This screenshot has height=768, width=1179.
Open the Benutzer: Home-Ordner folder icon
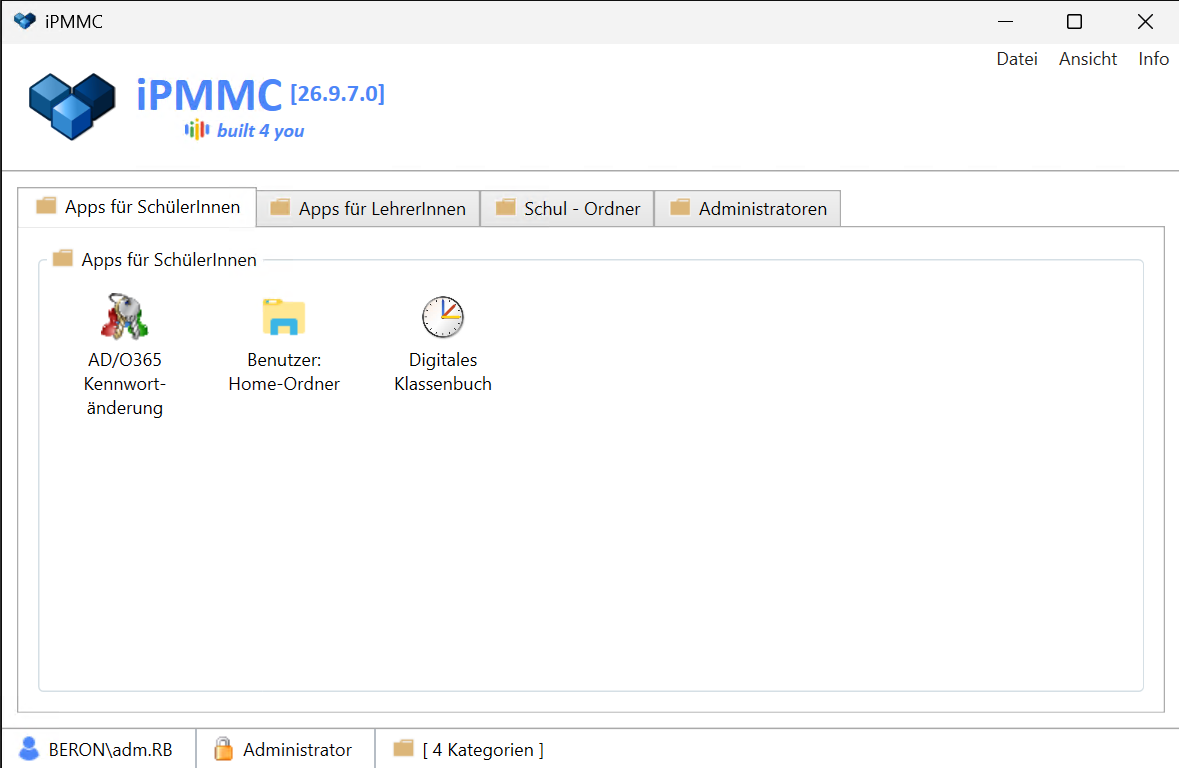[283, 317]
